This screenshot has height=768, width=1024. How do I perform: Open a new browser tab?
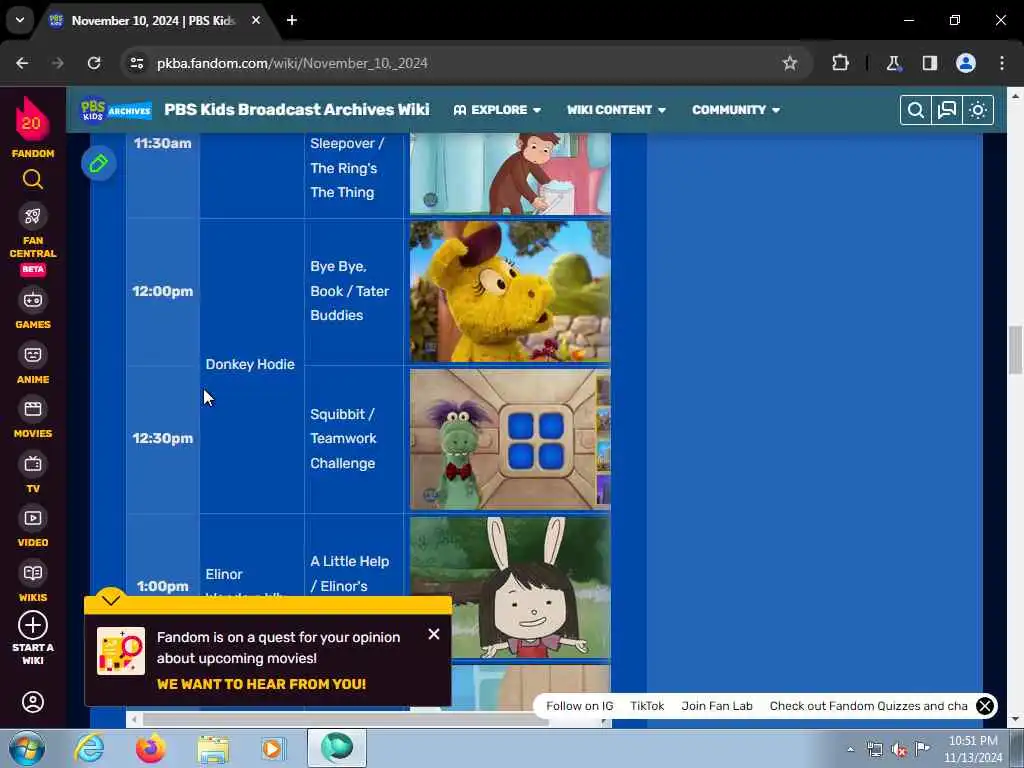coord(292,20)
